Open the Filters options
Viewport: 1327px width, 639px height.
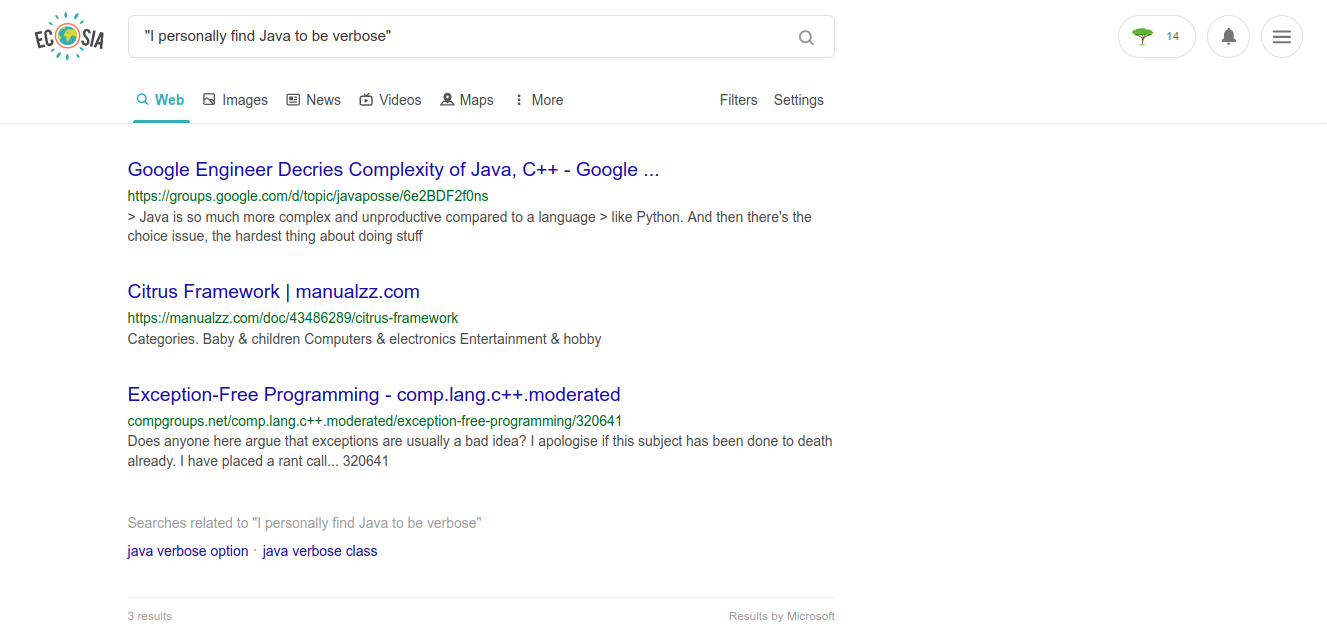click(x=738, y=100)
